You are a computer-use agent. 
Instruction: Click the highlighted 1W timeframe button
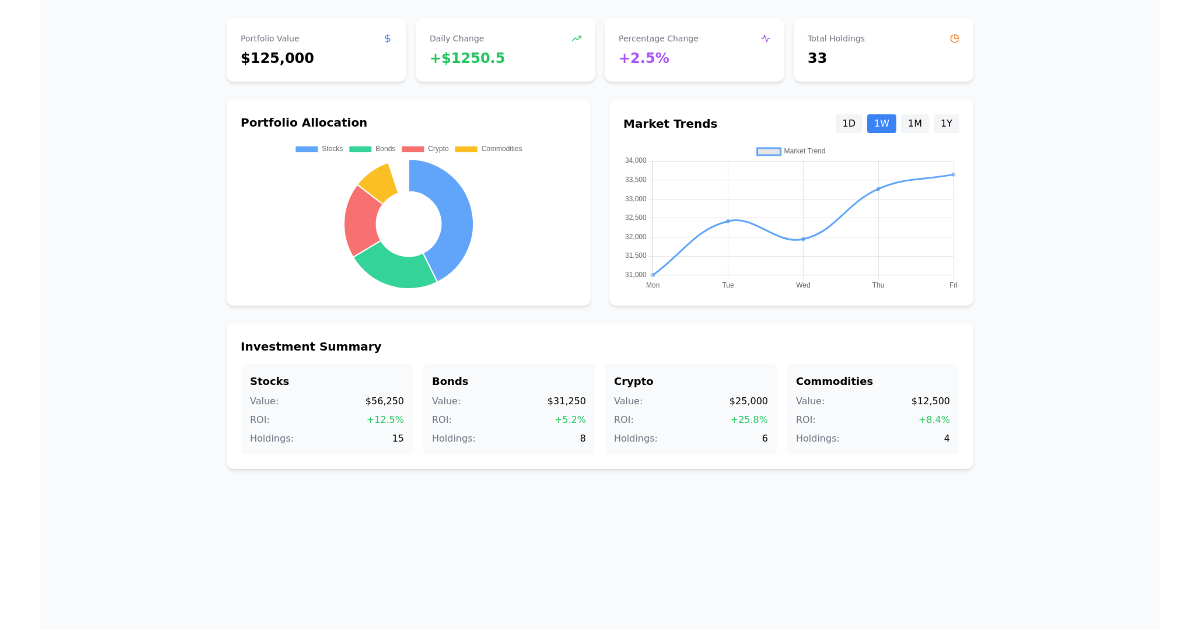click(881, 123)
